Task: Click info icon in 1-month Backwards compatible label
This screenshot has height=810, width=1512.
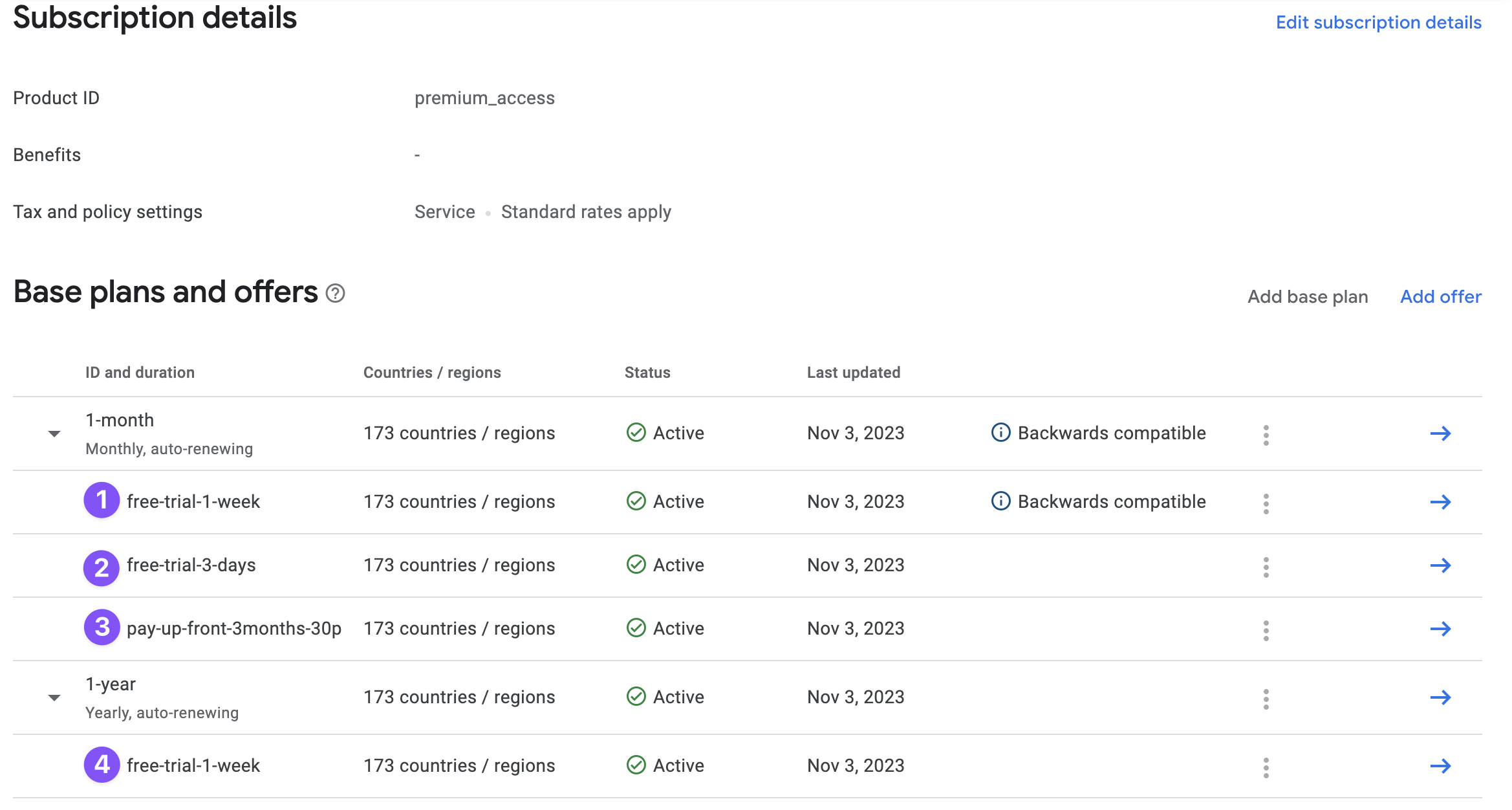Action: [x=1000, y=433]
